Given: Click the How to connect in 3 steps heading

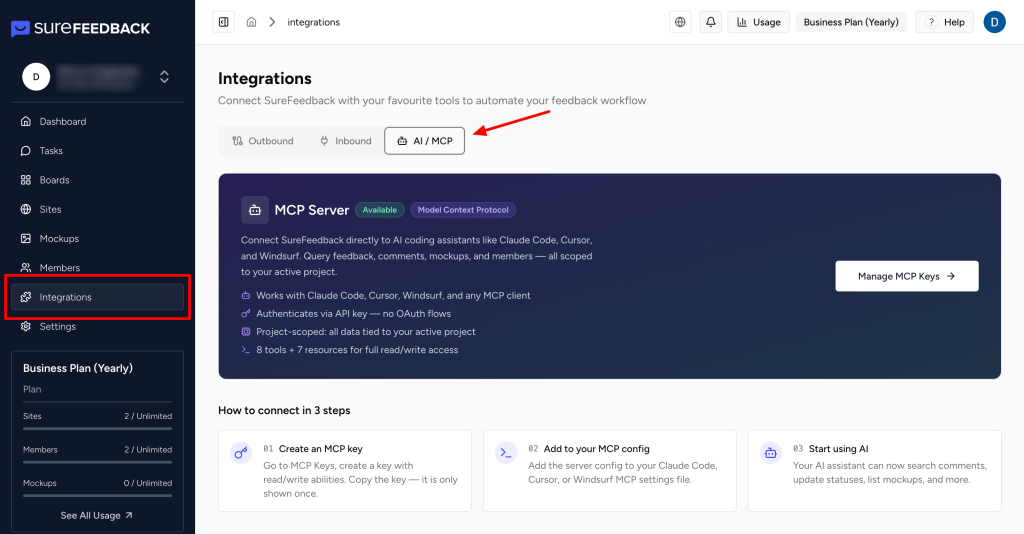Looking at the screenshot, I should [284, 411].
